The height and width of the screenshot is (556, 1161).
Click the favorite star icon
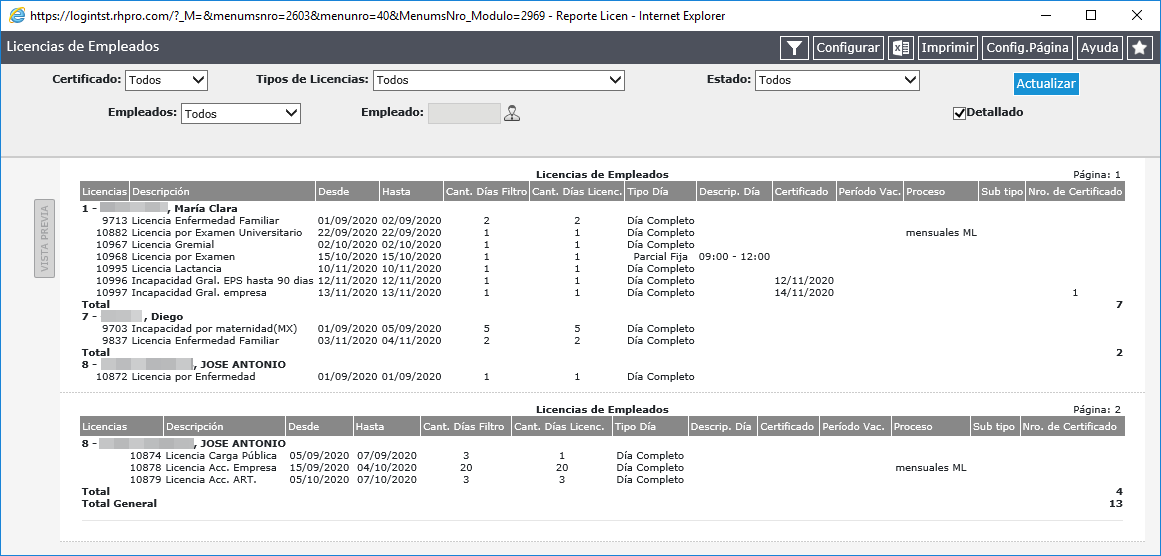click(x=1140, y=47)
